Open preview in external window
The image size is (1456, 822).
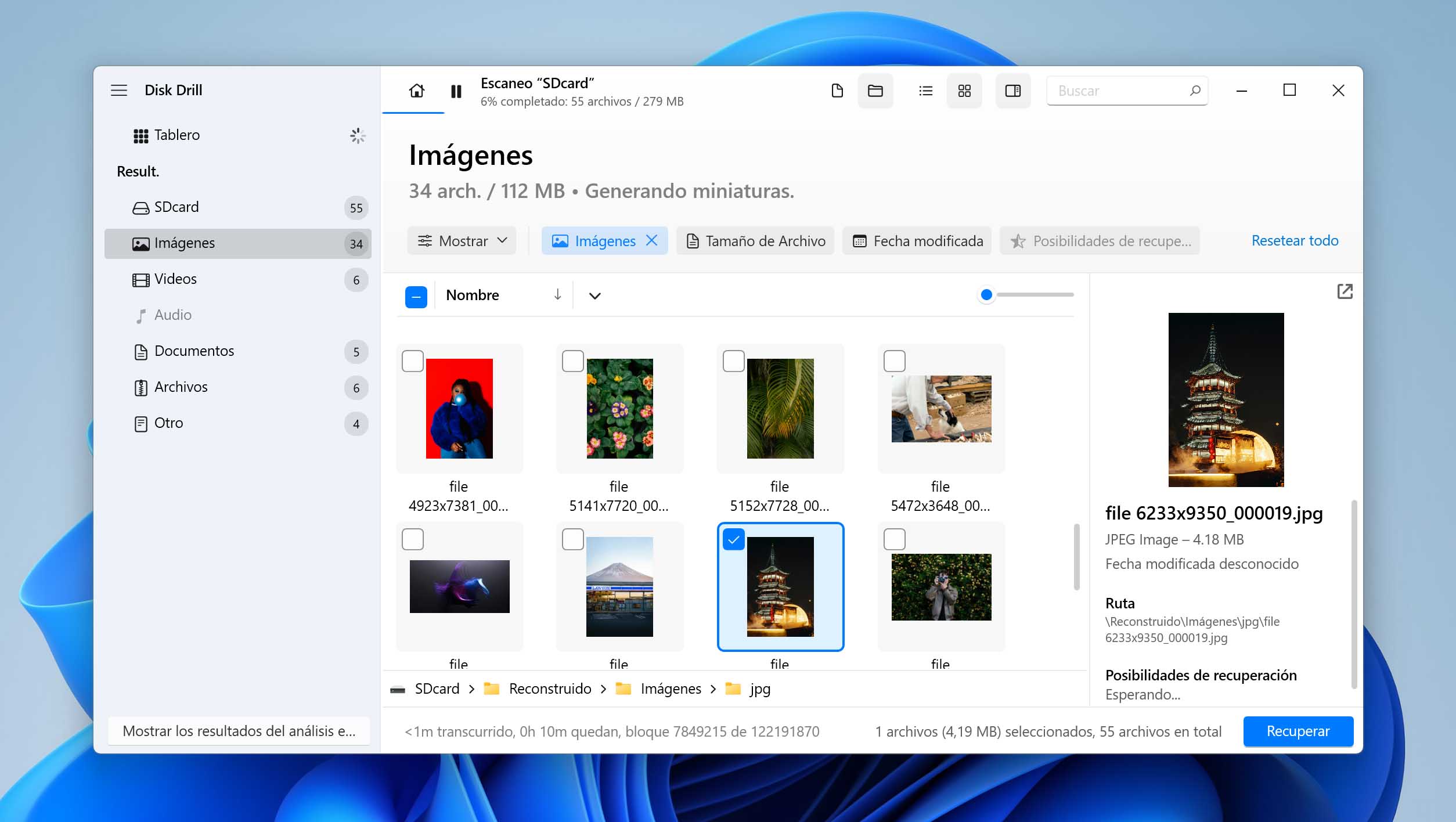pyautogui.click(x=1345, y=291)
